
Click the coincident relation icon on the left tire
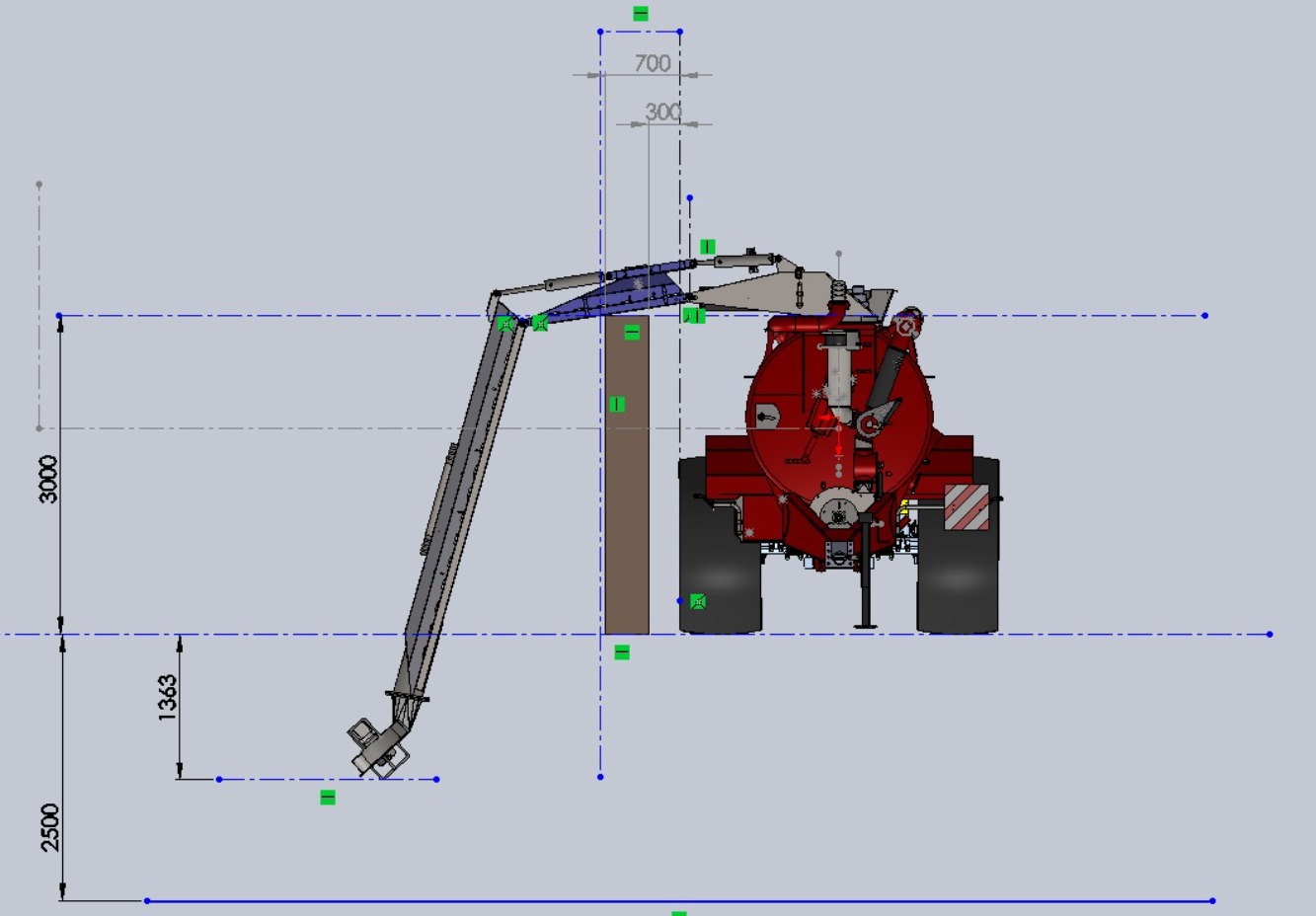point(698,601)
